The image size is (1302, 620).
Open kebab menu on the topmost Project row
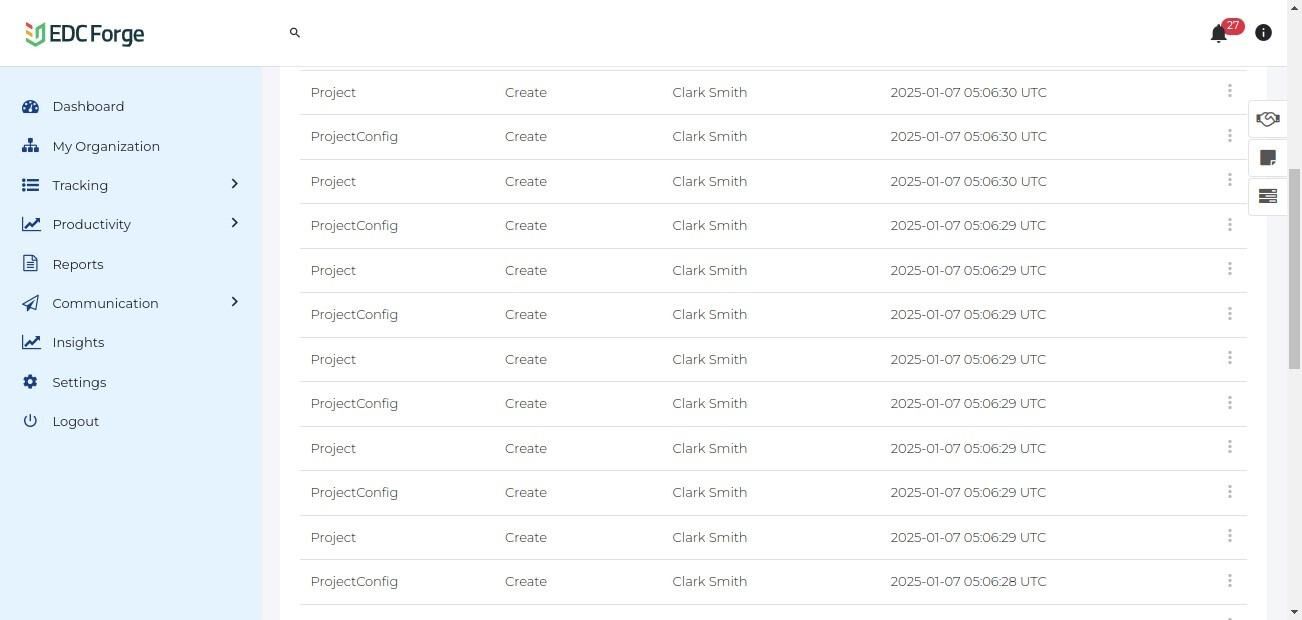pos(1229,91)
